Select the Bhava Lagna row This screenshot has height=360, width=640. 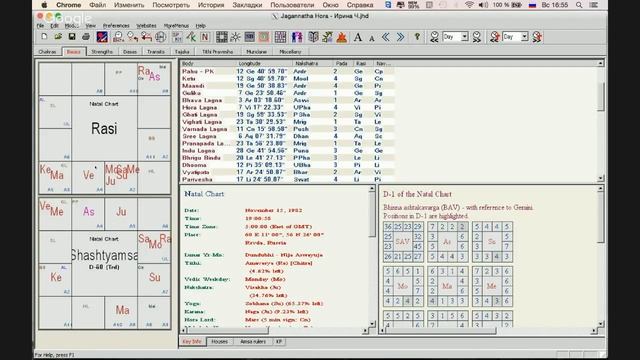[287, 100]
